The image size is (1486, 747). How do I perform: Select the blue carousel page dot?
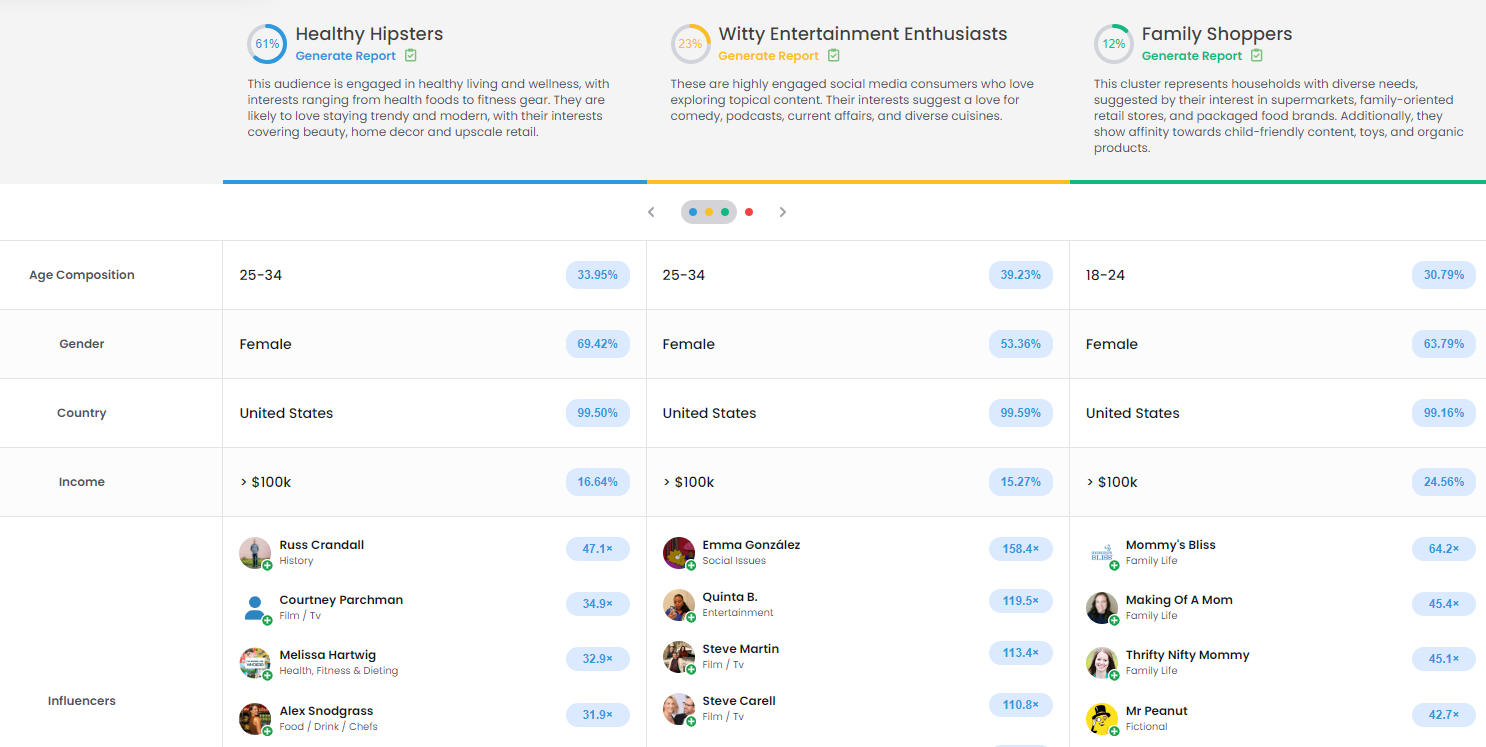[x=693, y=212]
